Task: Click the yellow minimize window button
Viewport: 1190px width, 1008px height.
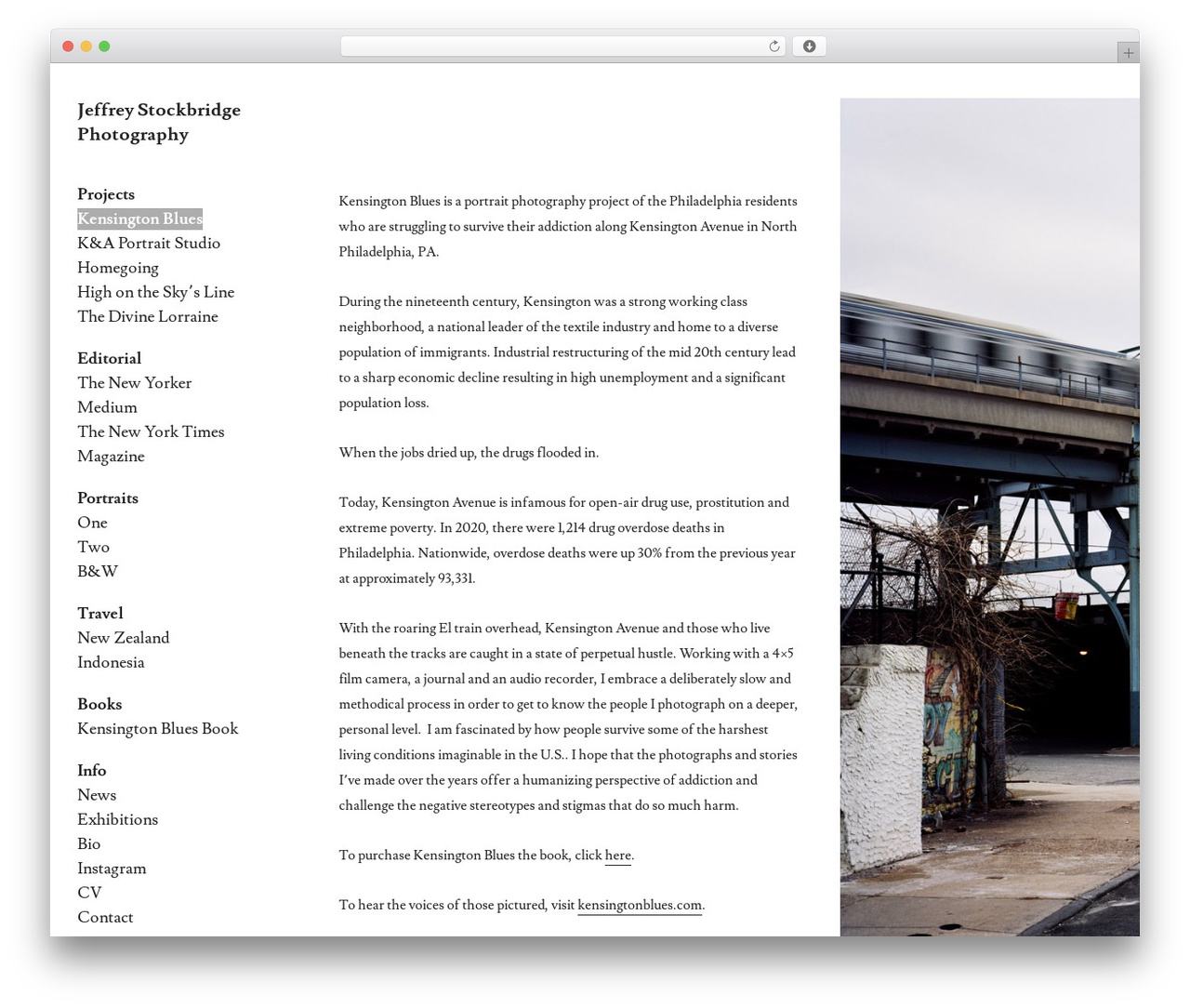Action: point(86,46)
